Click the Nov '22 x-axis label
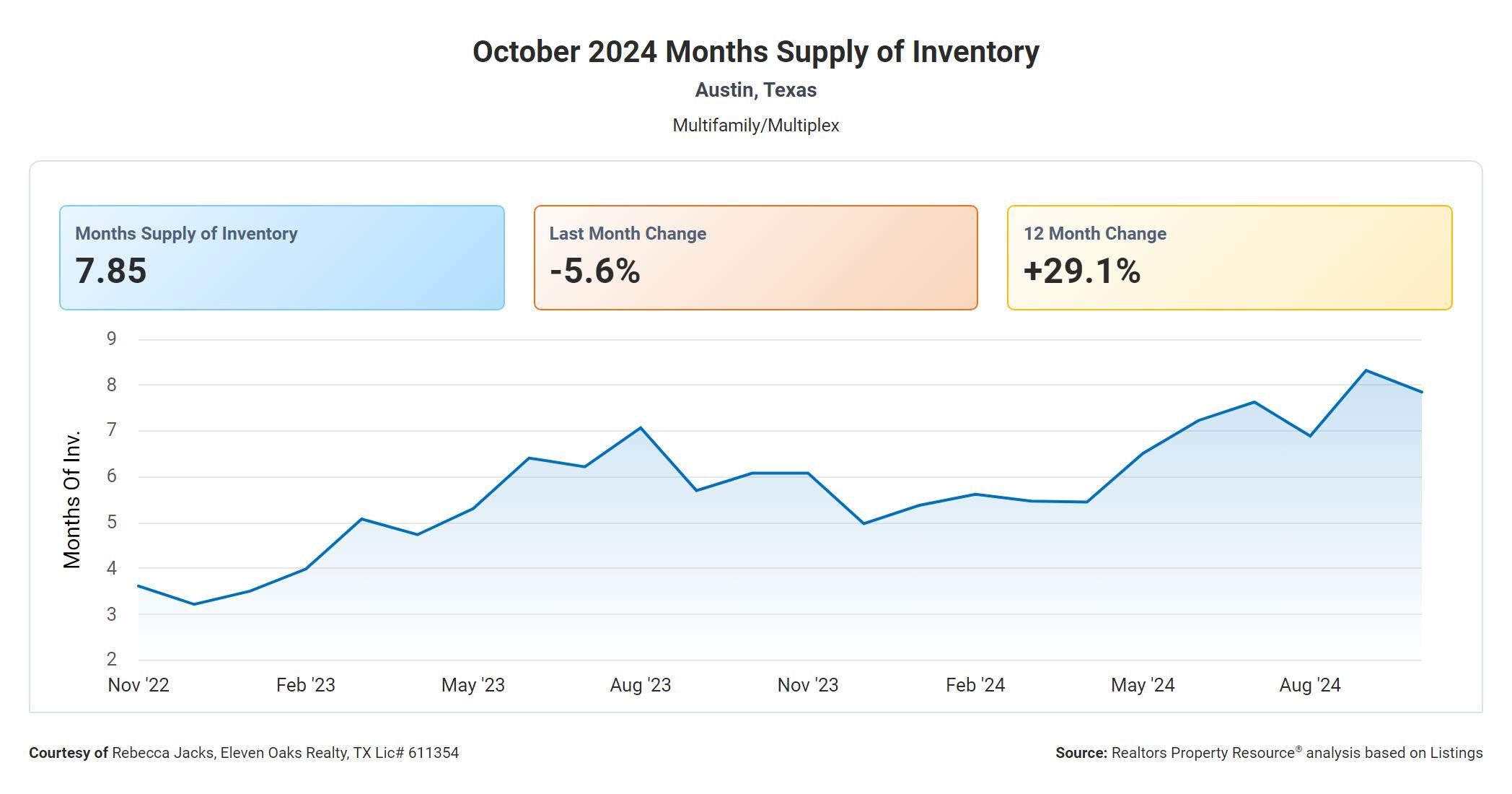The image size is (1512, 794). click(139, 685)
